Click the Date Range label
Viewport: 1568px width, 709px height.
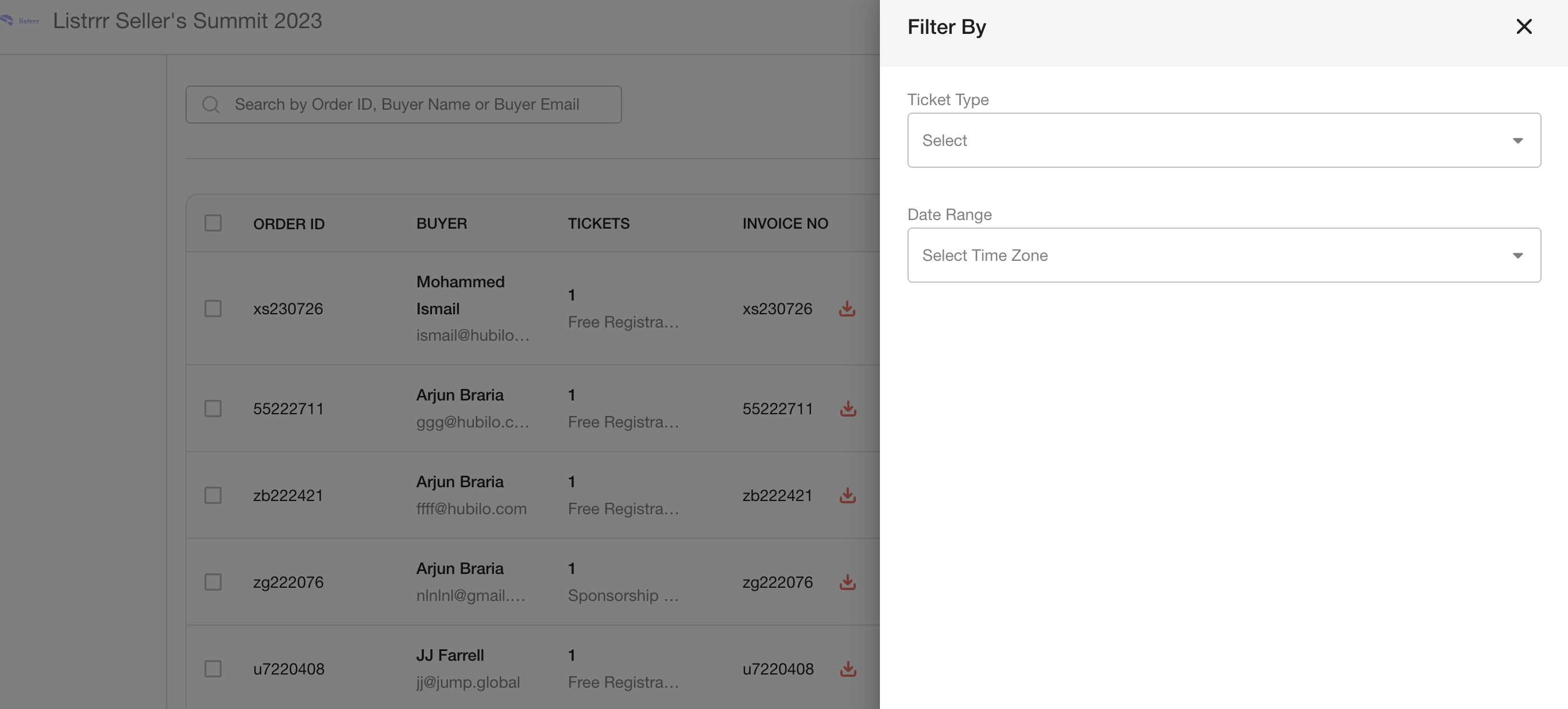click(949, 214)
